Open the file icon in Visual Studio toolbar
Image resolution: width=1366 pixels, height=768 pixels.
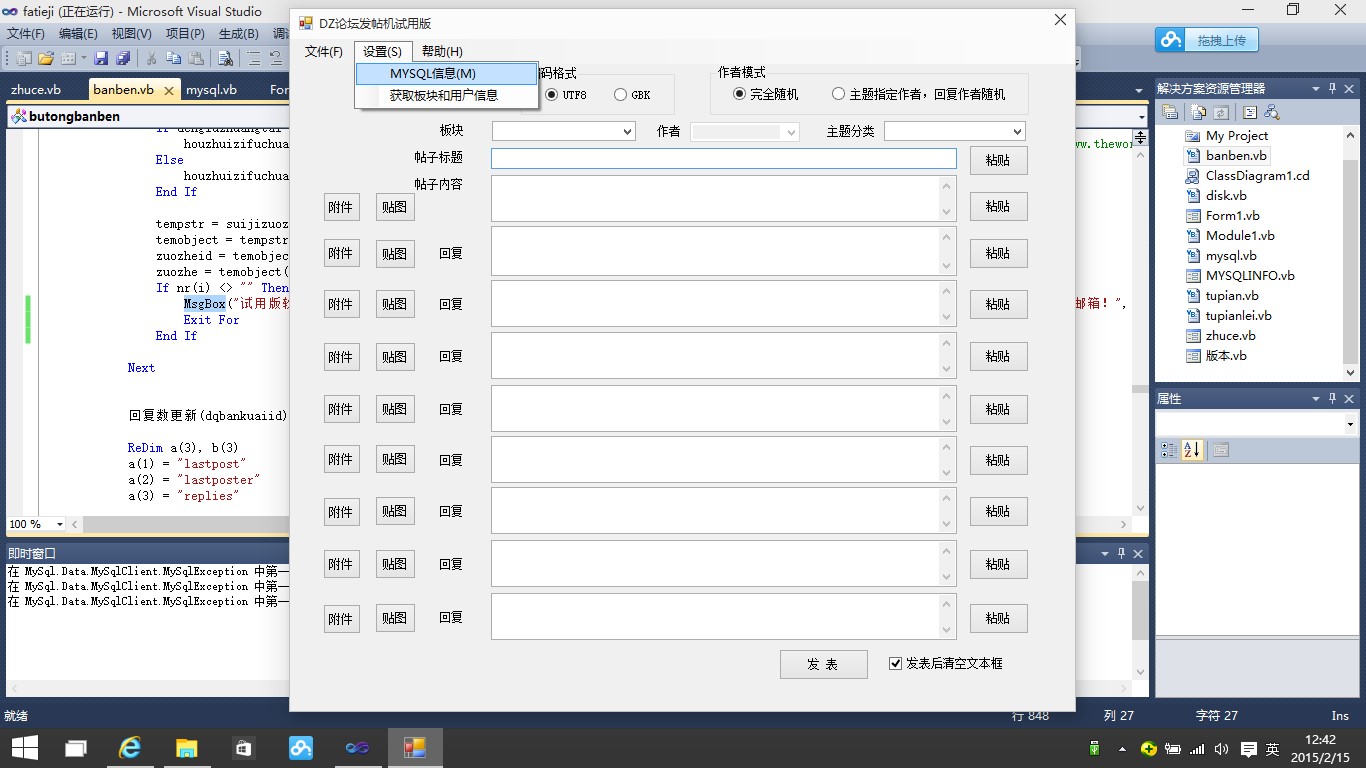46,58
